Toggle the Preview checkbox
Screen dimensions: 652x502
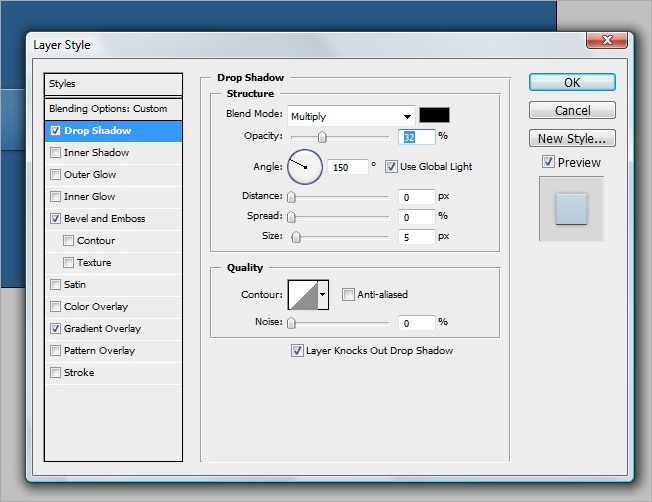point(548,162)
